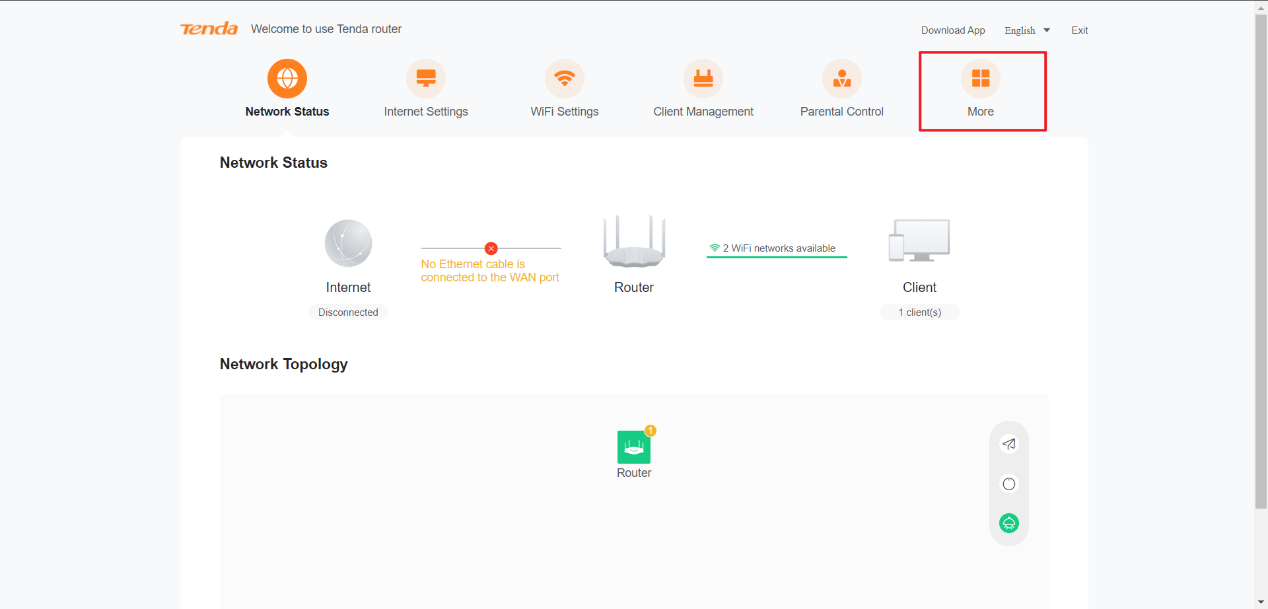This screenshot has height=609, width=1268.
Task: Open Parental Control icon
Action: coord(842,79)
